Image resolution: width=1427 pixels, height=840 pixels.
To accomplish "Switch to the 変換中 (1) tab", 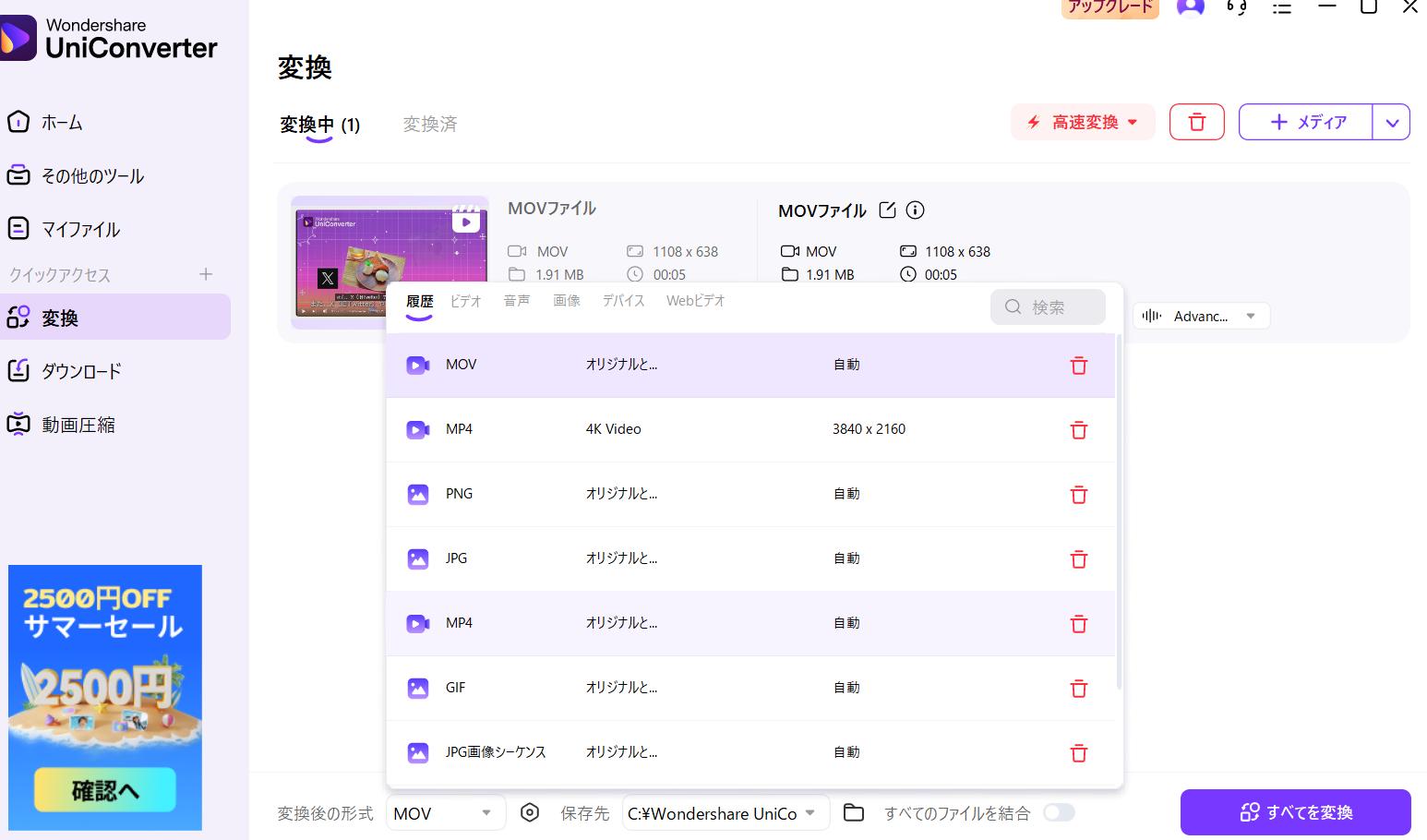I will coord(319,125).
